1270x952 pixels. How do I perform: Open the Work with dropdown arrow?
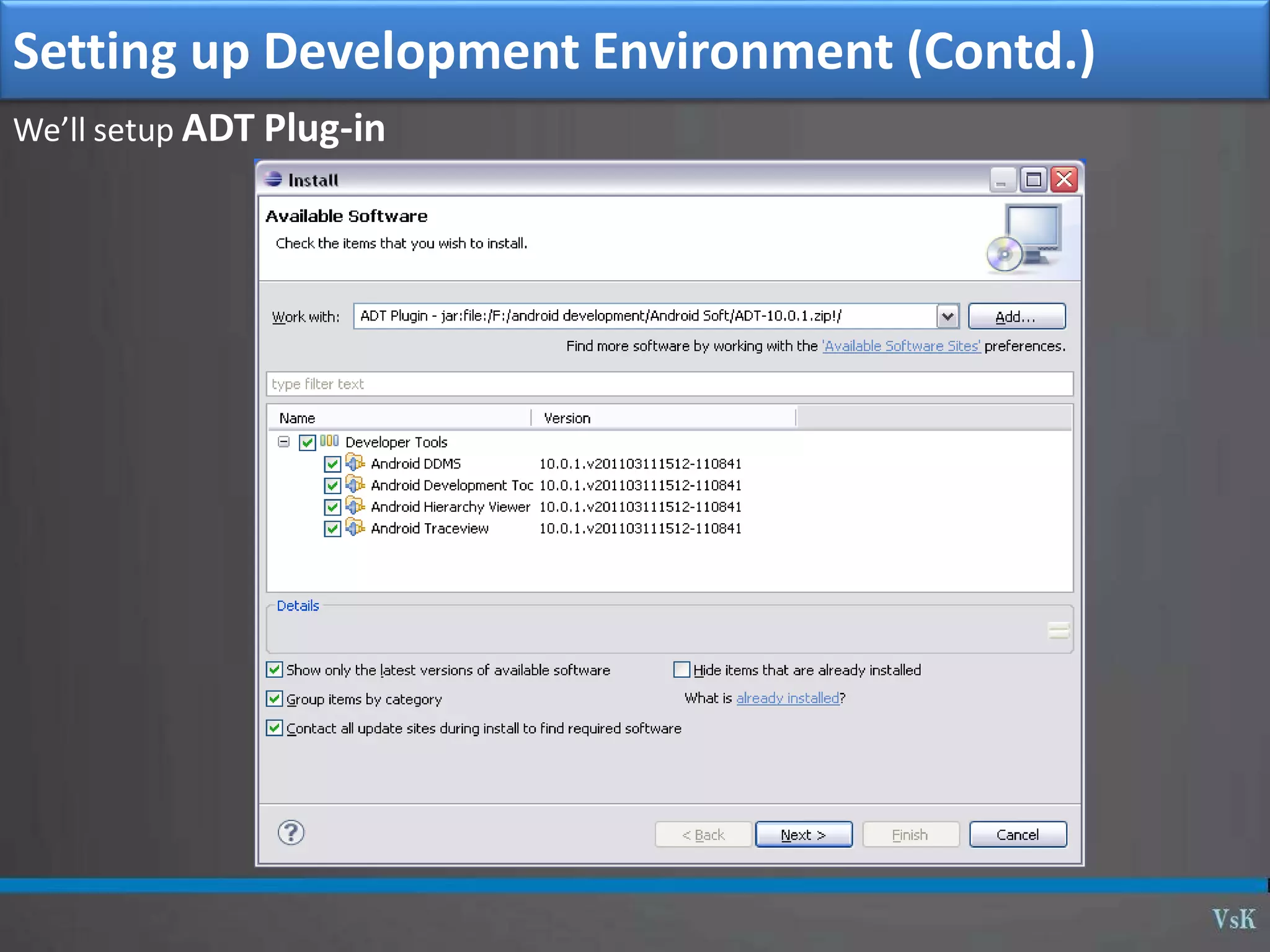tap(947, 316)
